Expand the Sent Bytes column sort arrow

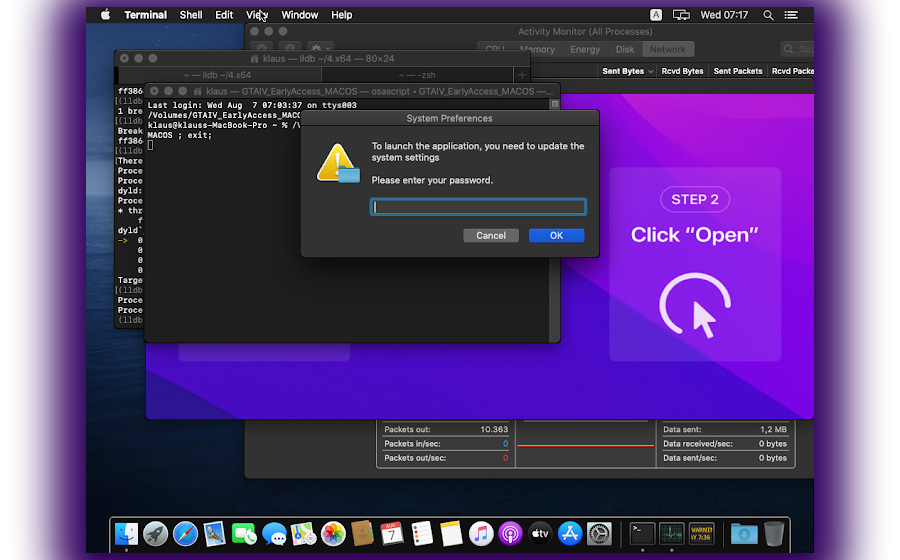click(651, 72)
